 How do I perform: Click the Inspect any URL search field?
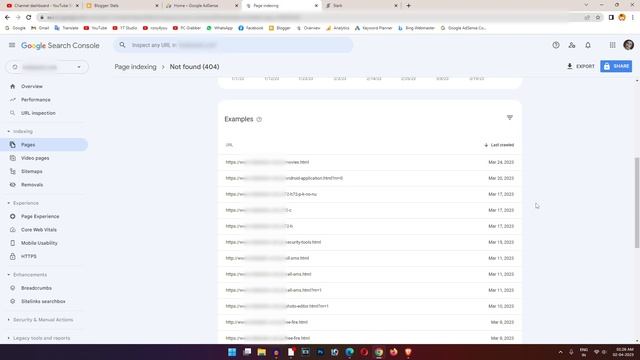(233, 45)
